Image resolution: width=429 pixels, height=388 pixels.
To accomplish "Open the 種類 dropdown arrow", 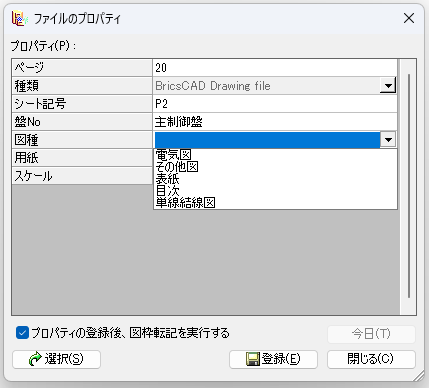I will [x=388, y=86].
